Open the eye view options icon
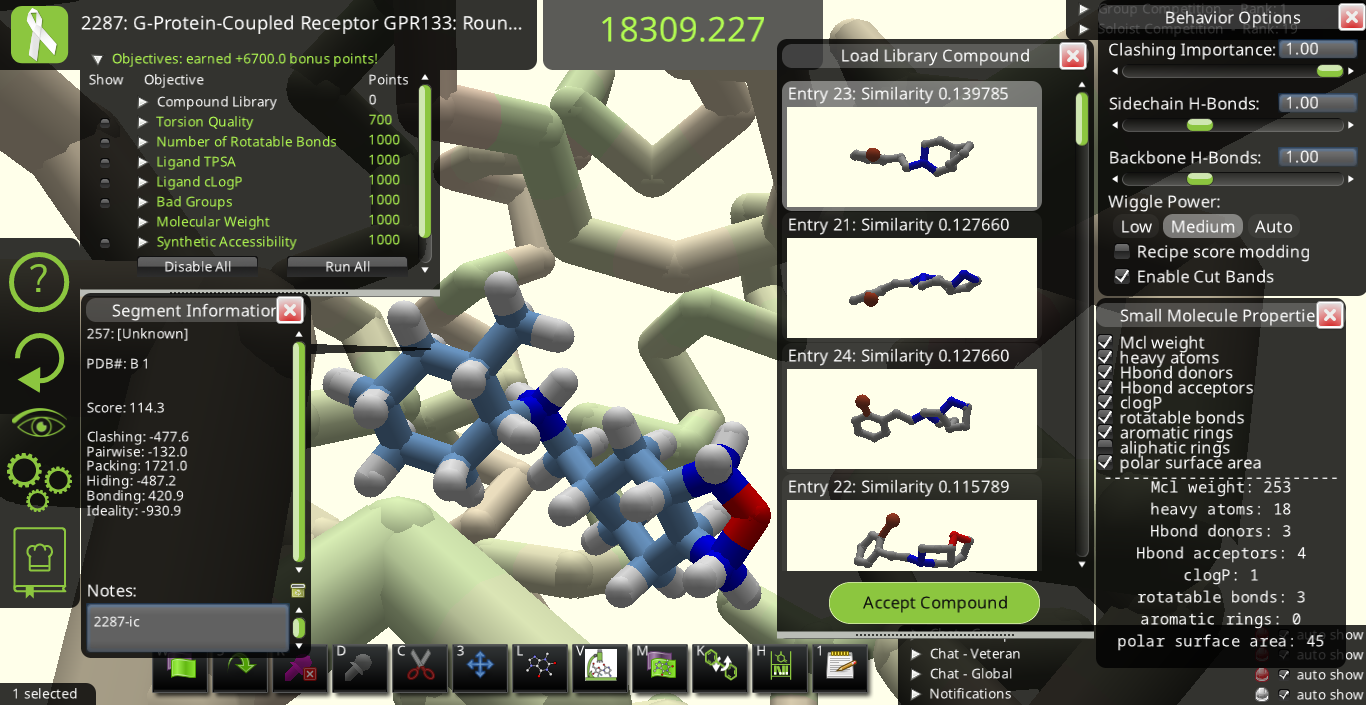 coord(40,424)
